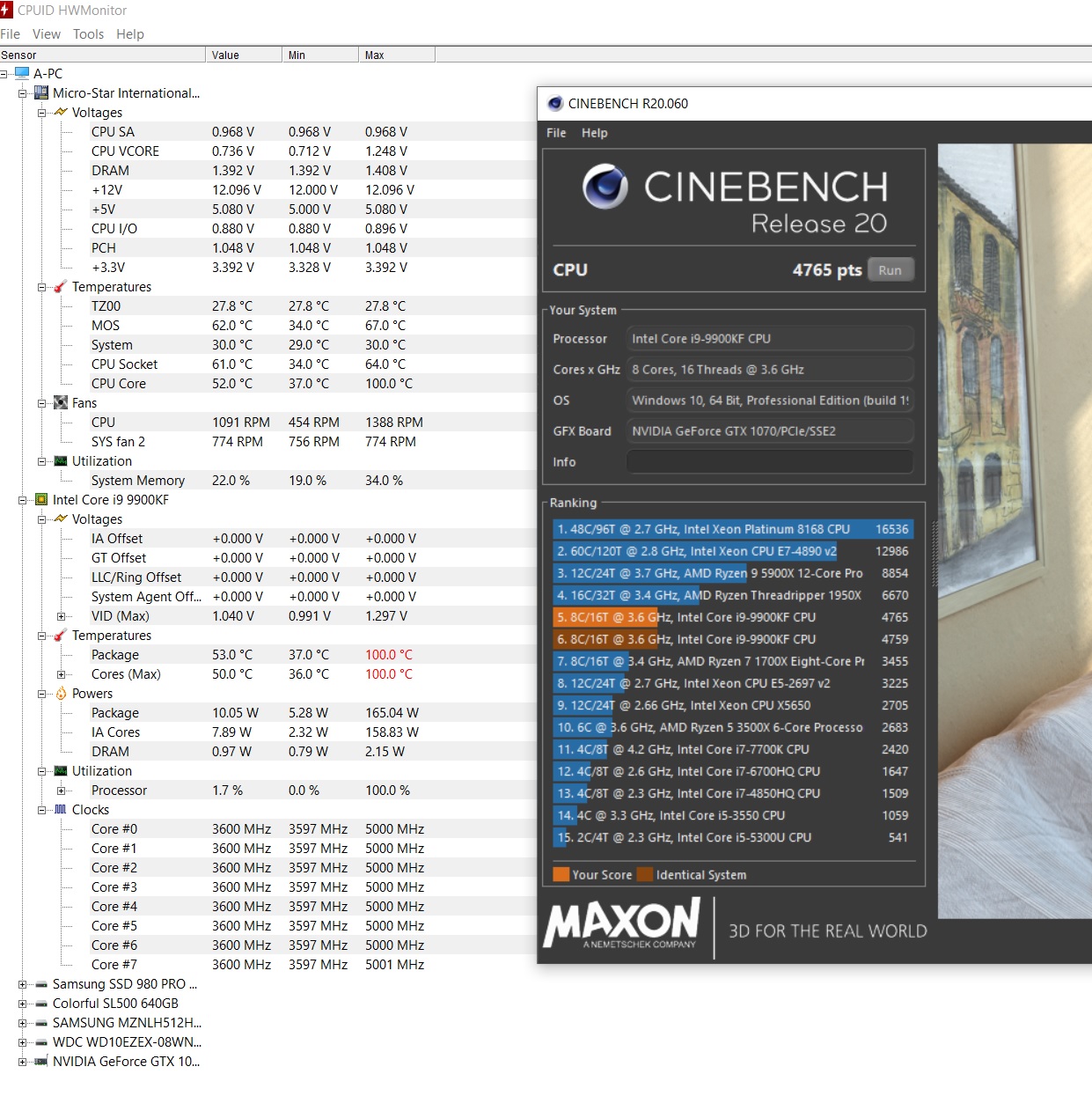Open the HWMonitor Tools menu
1092x1096 pixels.
pyautogui.click(x=88, y=34)
